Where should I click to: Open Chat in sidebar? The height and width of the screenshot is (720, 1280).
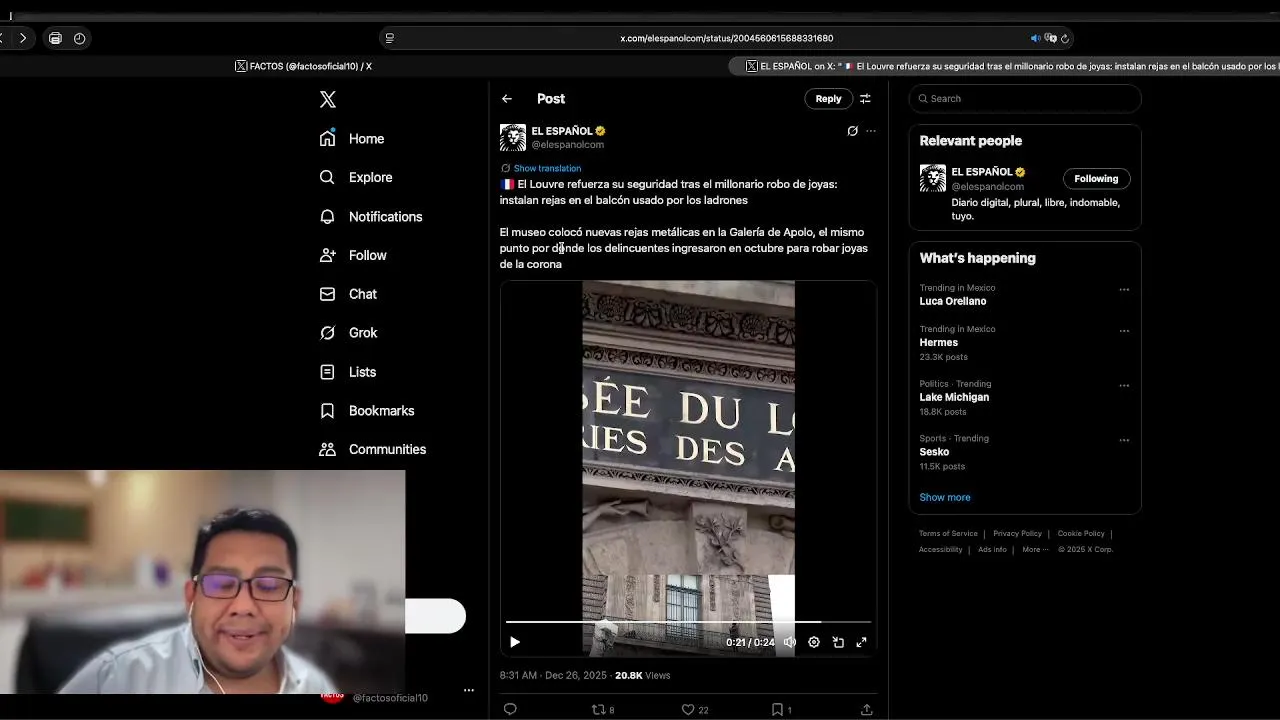coord(348,294)
